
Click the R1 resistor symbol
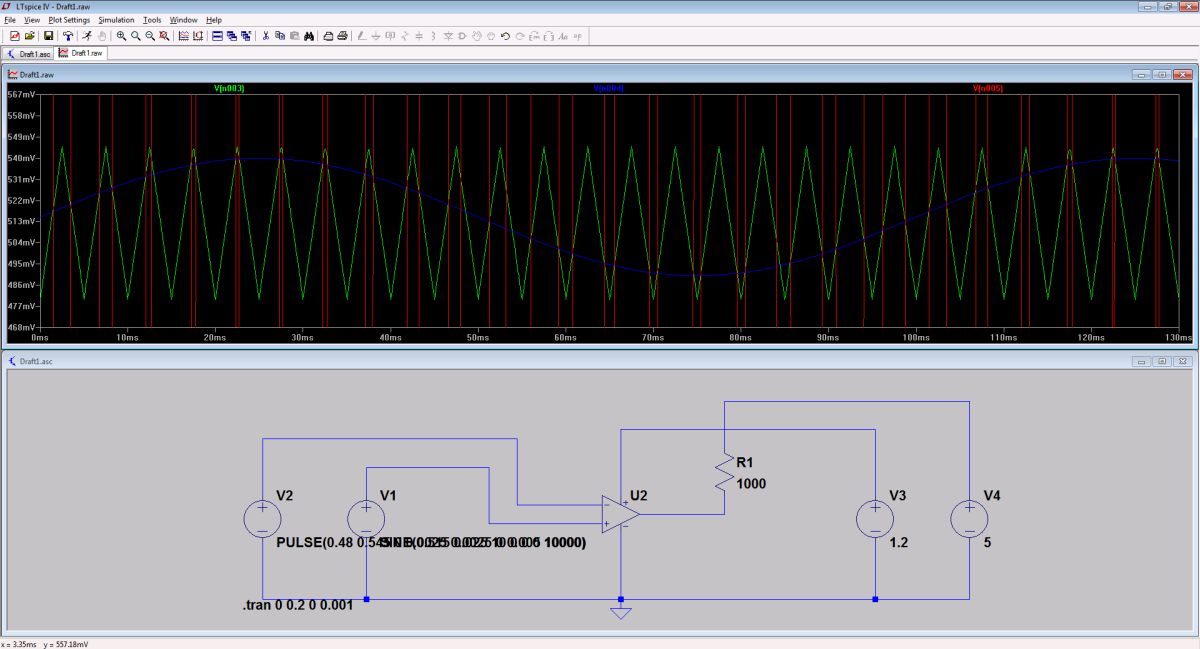coord(723,470)
